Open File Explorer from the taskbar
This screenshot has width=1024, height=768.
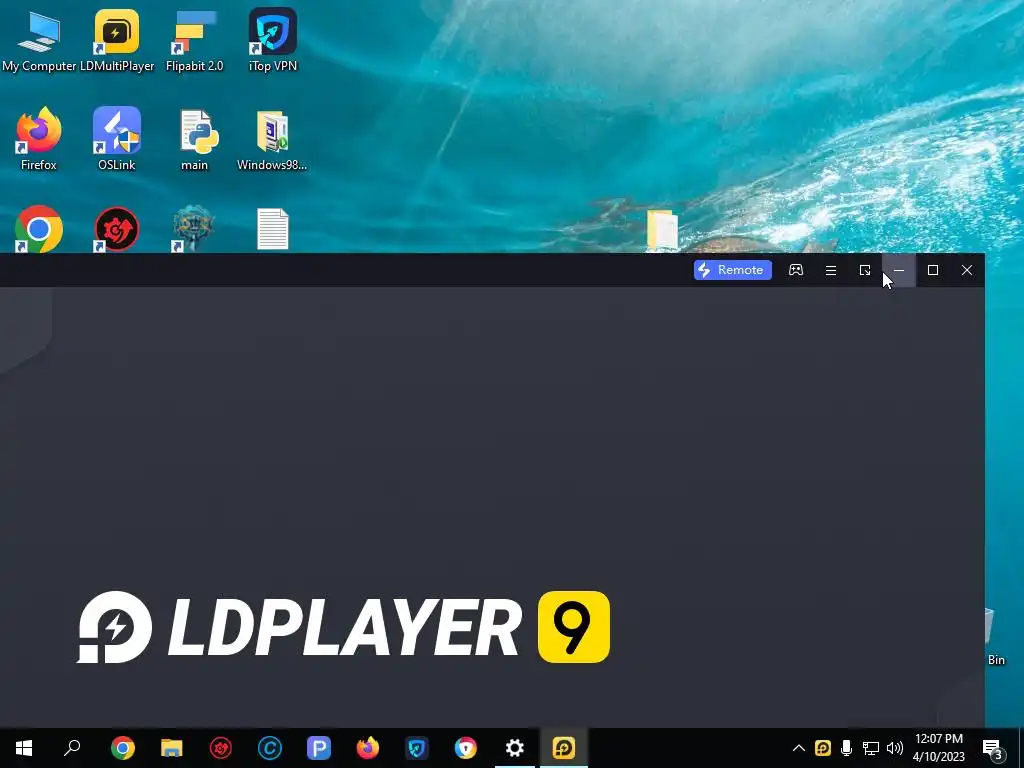point(172,748)
